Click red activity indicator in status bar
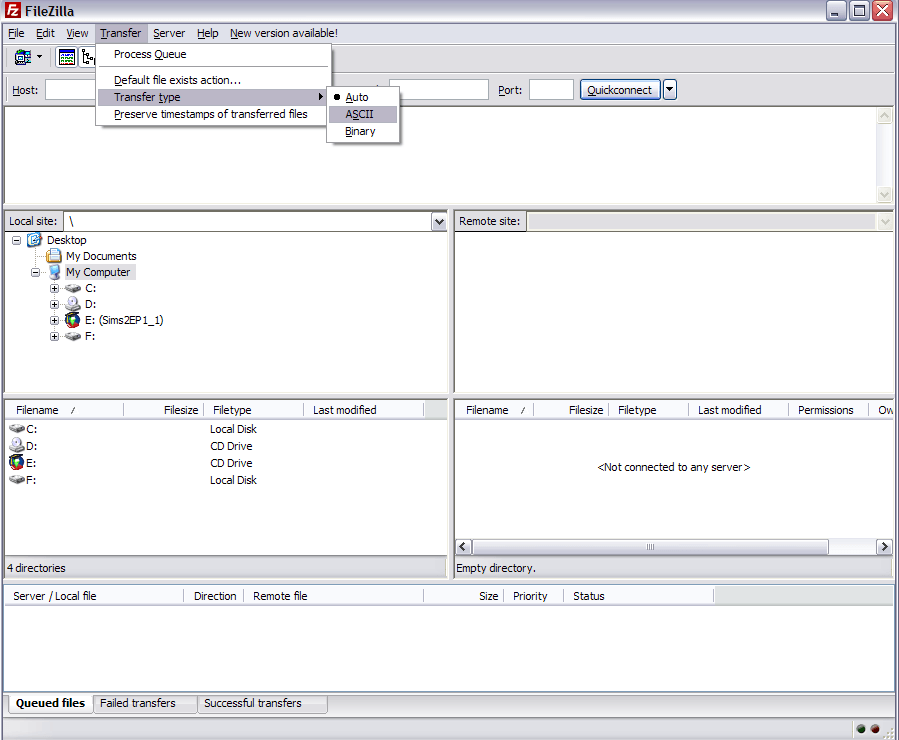 click(875, 729)
